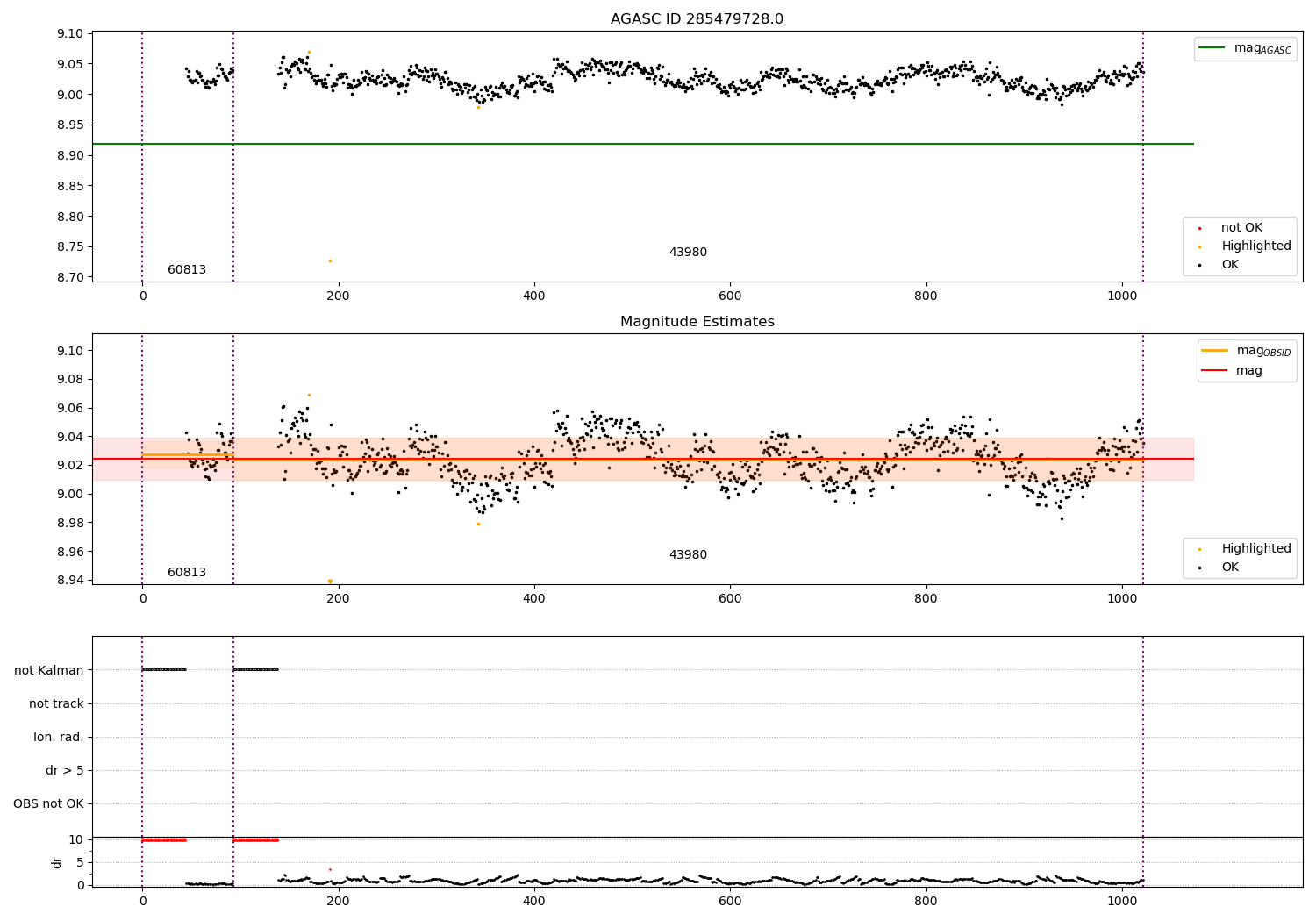Click the 9.04 y-axis tick label
The width and height of the screenshot is (1316, 921).
coord(69,437)
